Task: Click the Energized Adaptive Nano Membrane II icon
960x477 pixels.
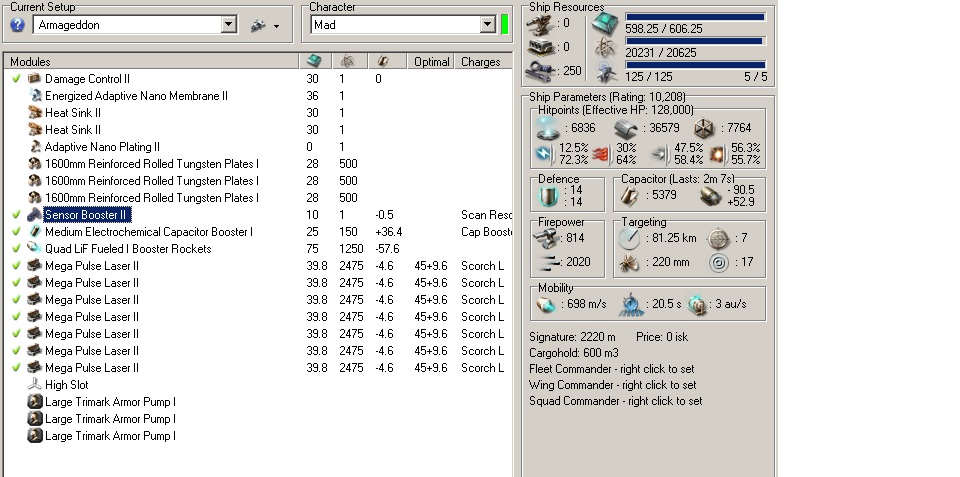Action: 34,96
